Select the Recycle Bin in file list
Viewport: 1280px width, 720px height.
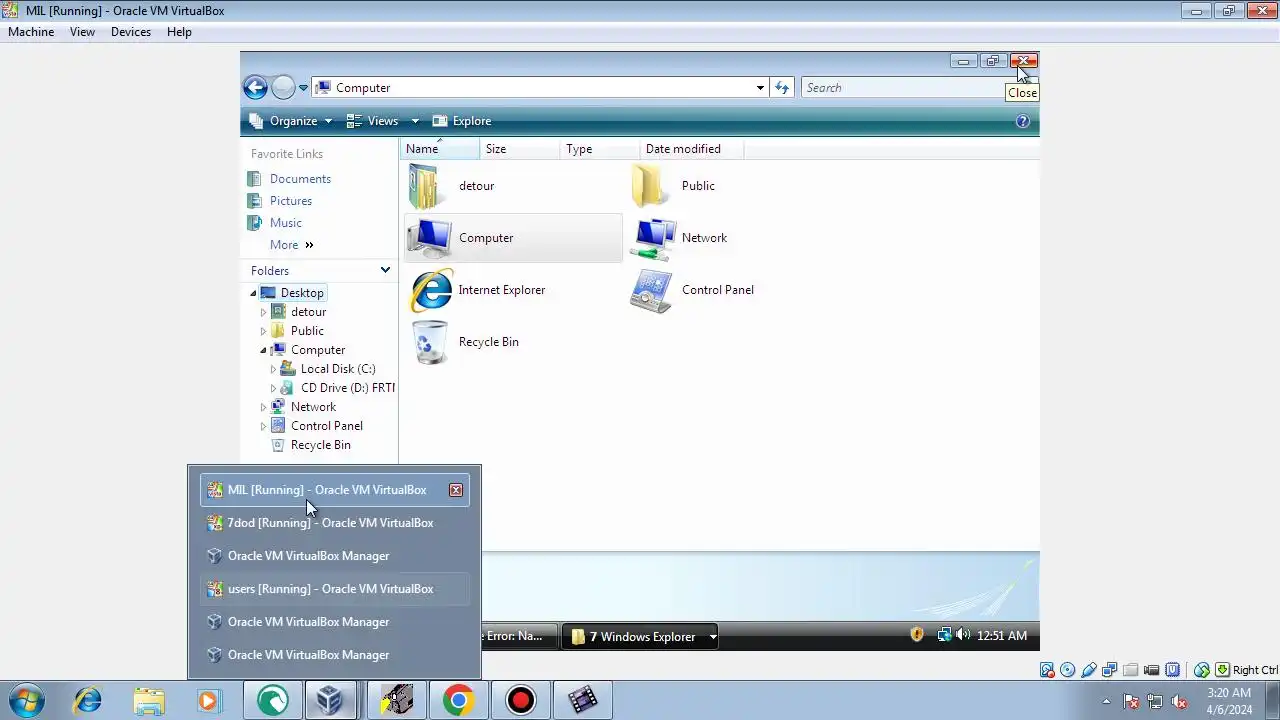click(464, 342)
